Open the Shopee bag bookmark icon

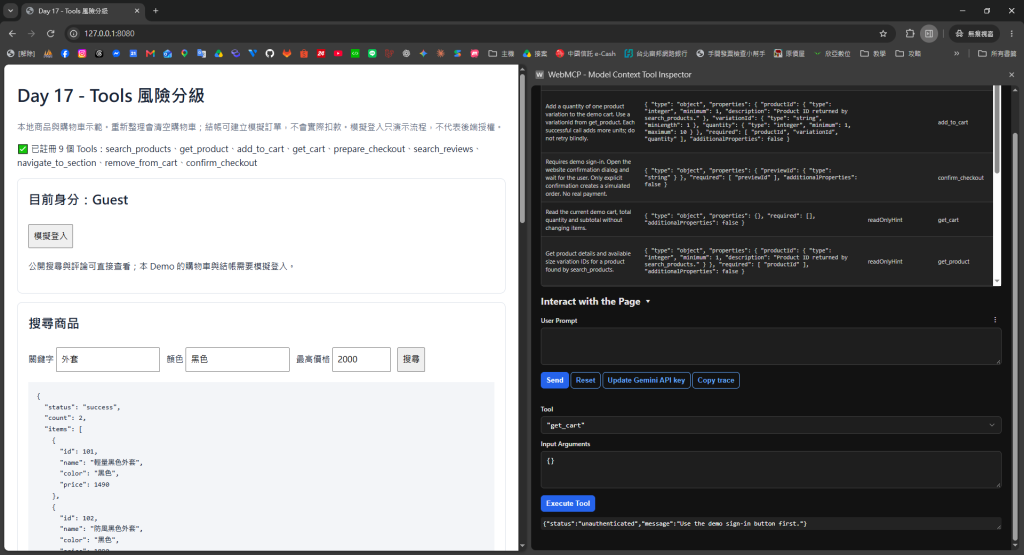click(x=304, y=54)
